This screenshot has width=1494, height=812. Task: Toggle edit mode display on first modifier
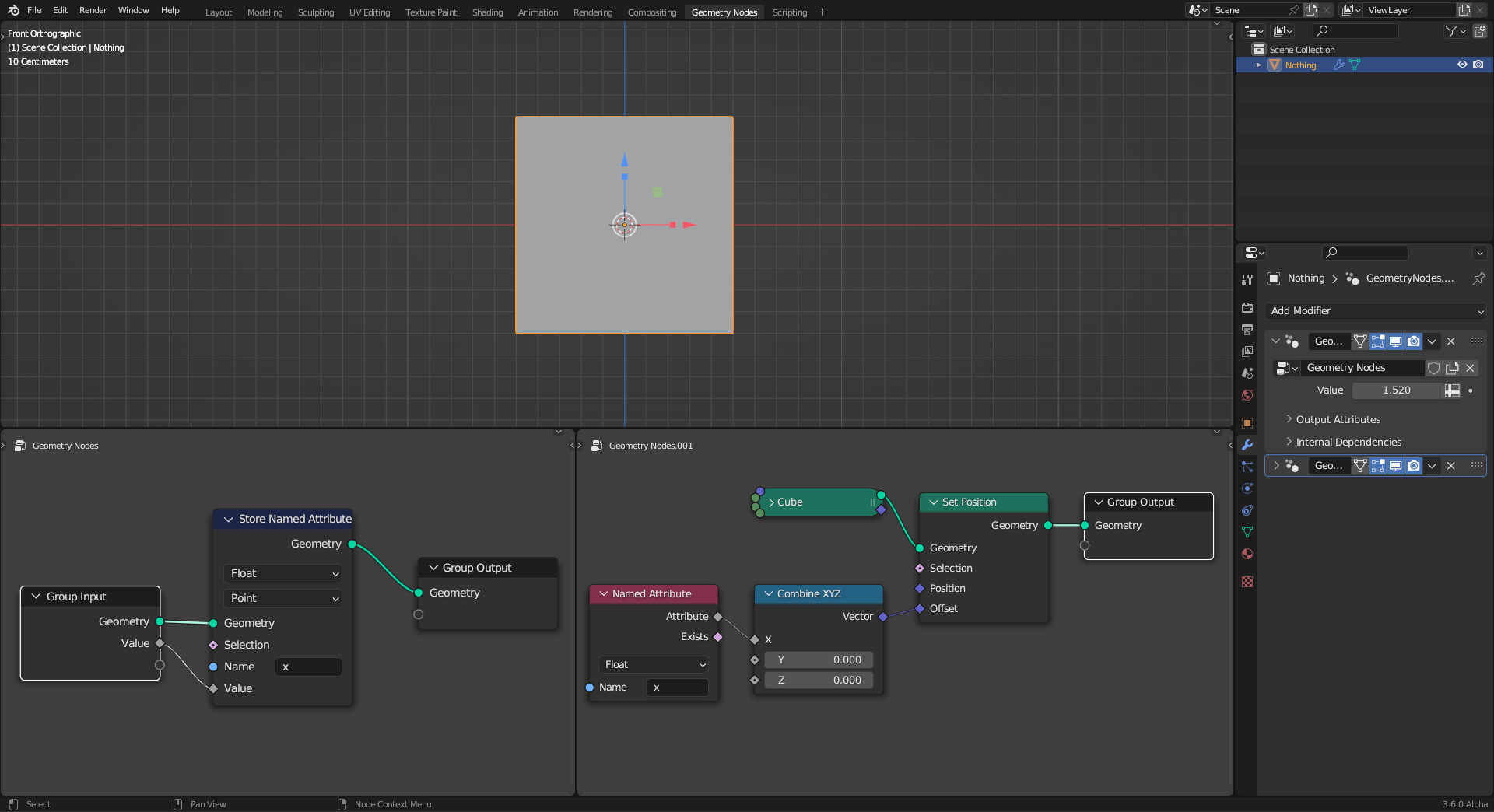1378,341
